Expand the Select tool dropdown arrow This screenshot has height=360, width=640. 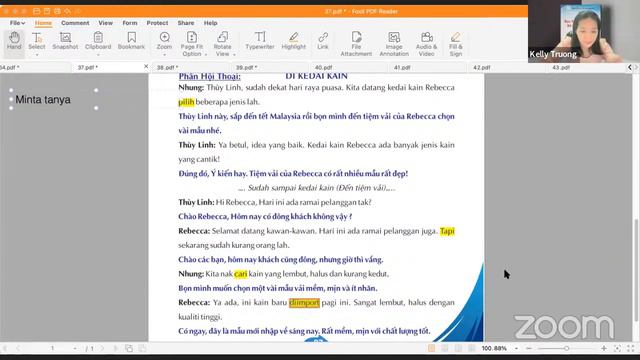(x=37, y=54)
